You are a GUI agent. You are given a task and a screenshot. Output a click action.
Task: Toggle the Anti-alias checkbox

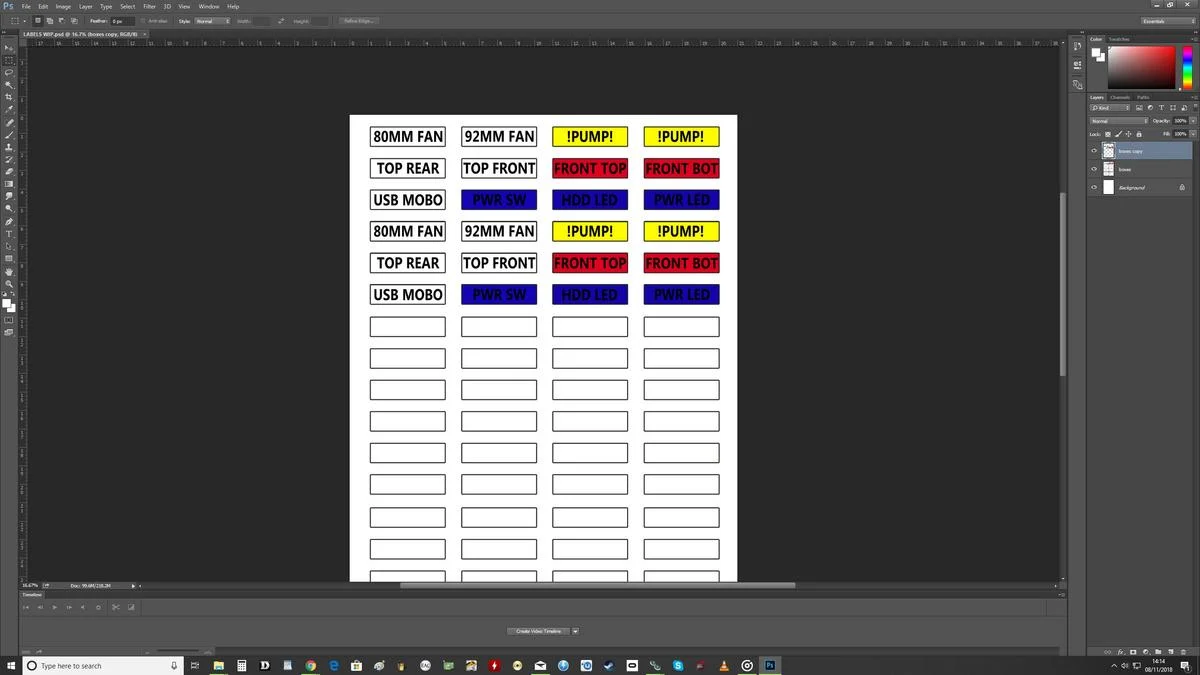click(x=143, y=21)
